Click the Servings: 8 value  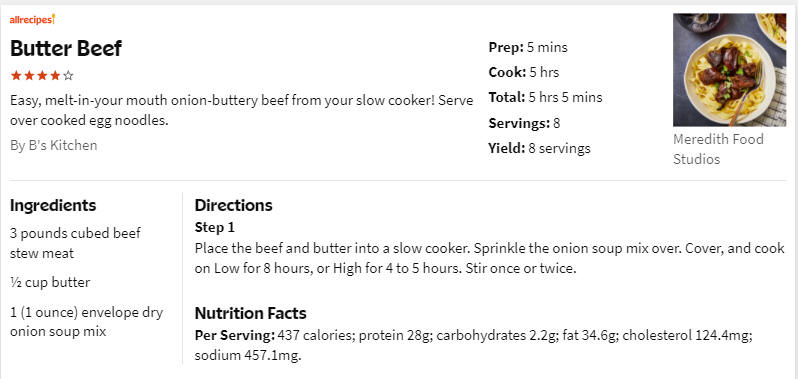524,123
